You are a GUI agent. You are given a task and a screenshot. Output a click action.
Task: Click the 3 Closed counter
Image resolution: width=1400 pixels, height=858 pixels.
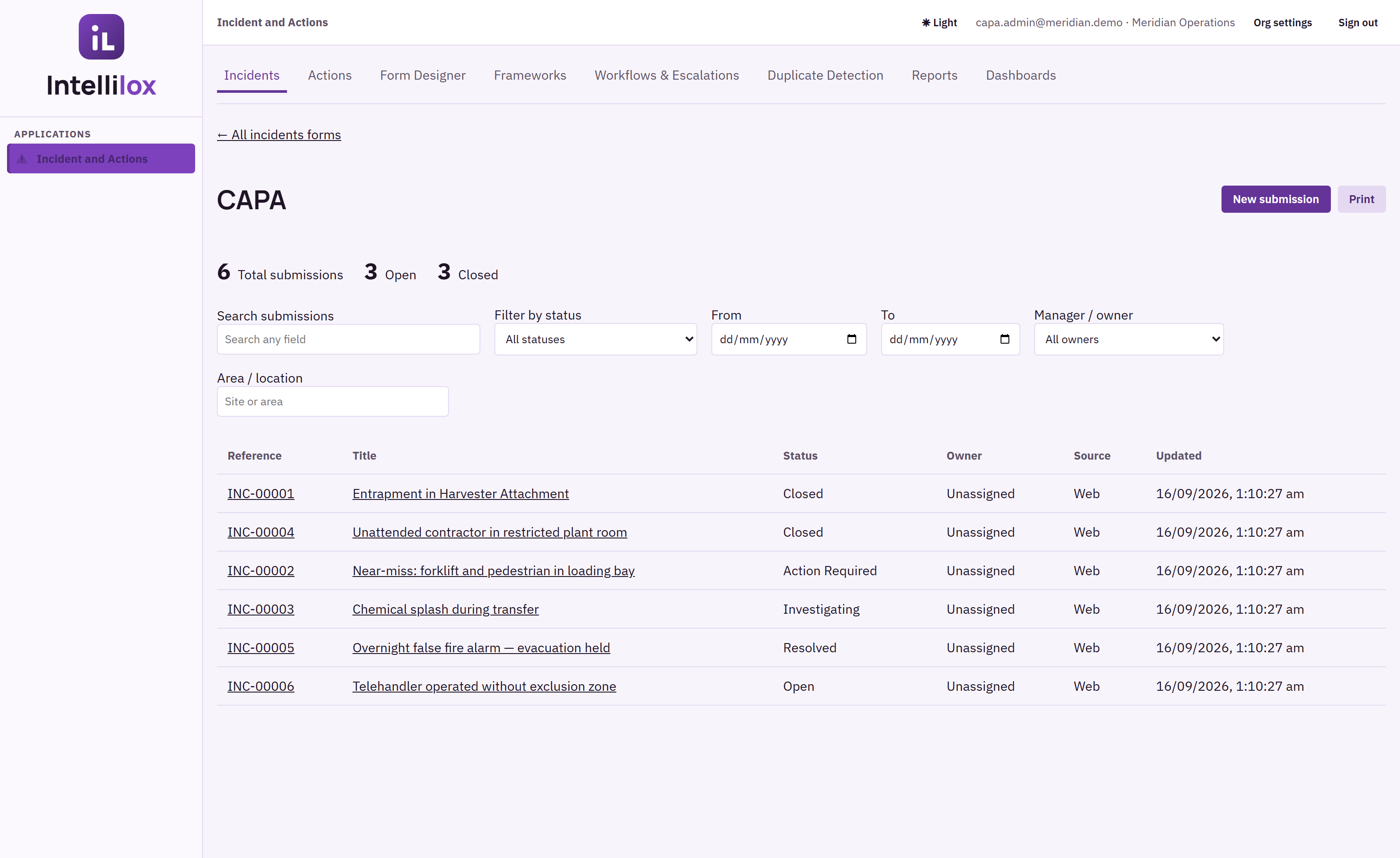(468, 272)
